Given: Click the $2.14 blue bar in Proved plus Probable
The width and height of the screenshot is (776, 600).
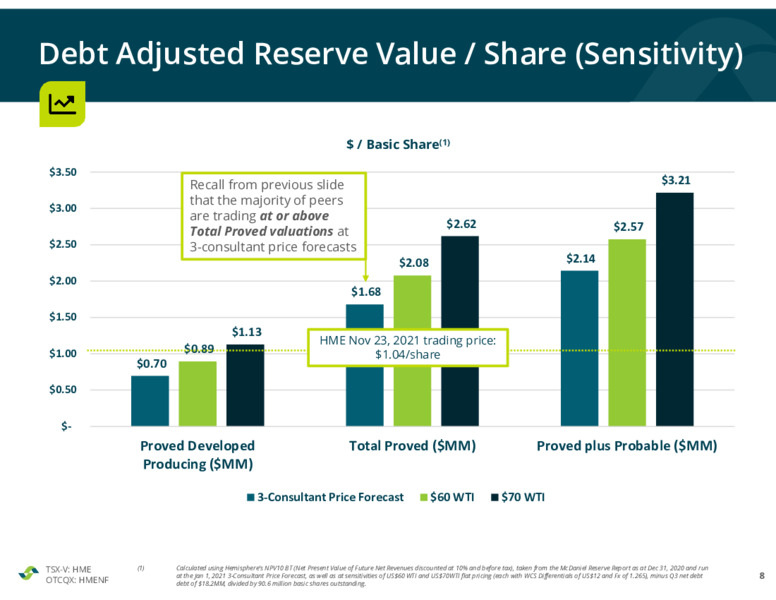Looking at the screenshot, I should click(580, 349).
